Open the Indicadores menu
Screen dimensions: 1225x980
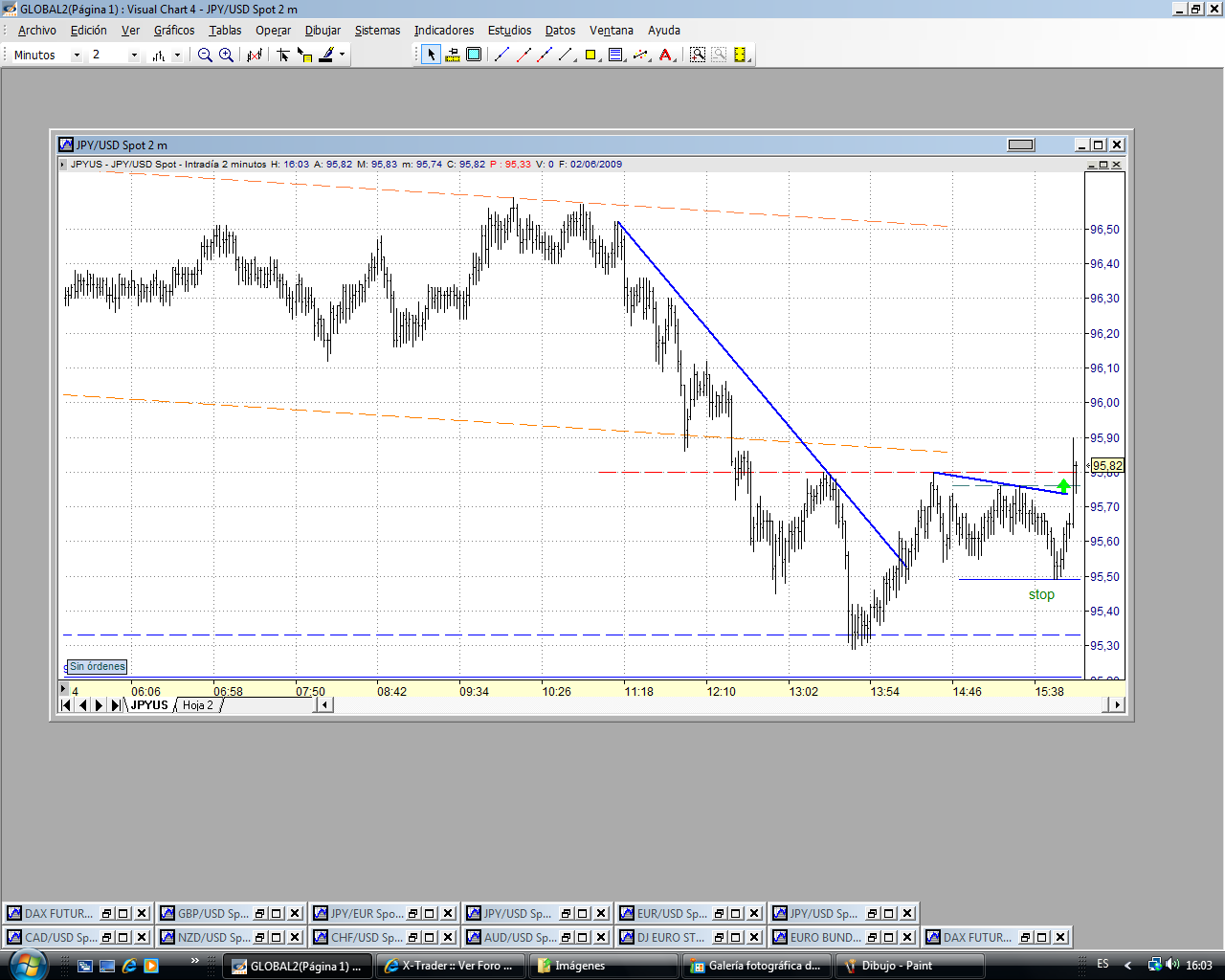coord(444,31)
